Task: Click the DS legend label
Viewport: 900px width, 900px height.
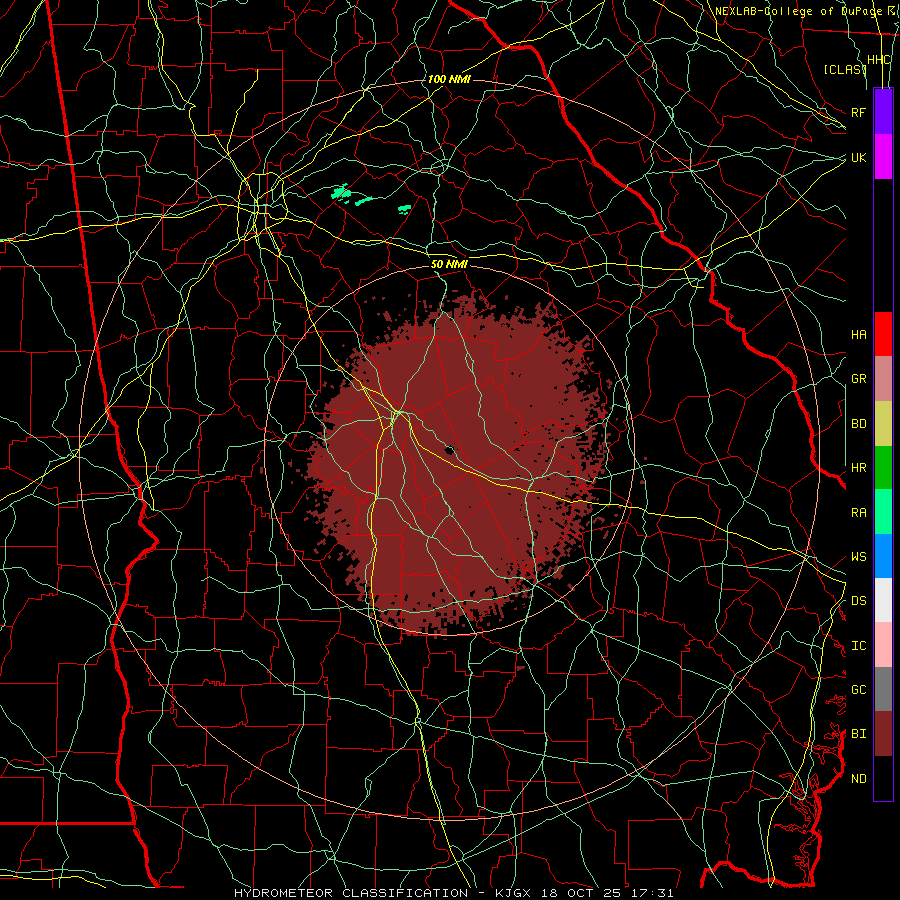Action: pos(858,601)
